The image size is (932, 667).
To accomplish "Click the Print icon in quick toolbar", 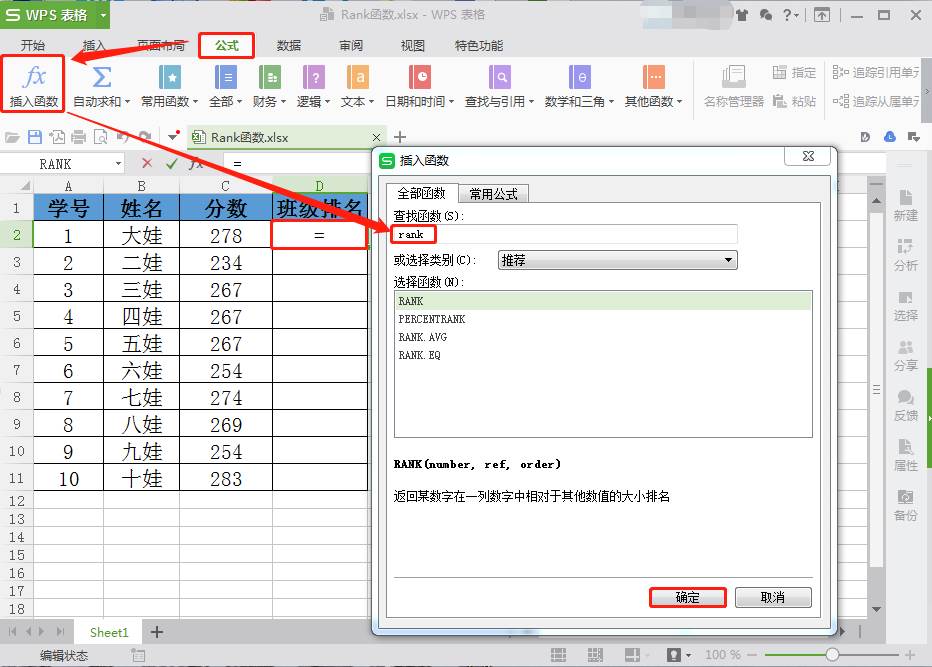I will (78, 137).
